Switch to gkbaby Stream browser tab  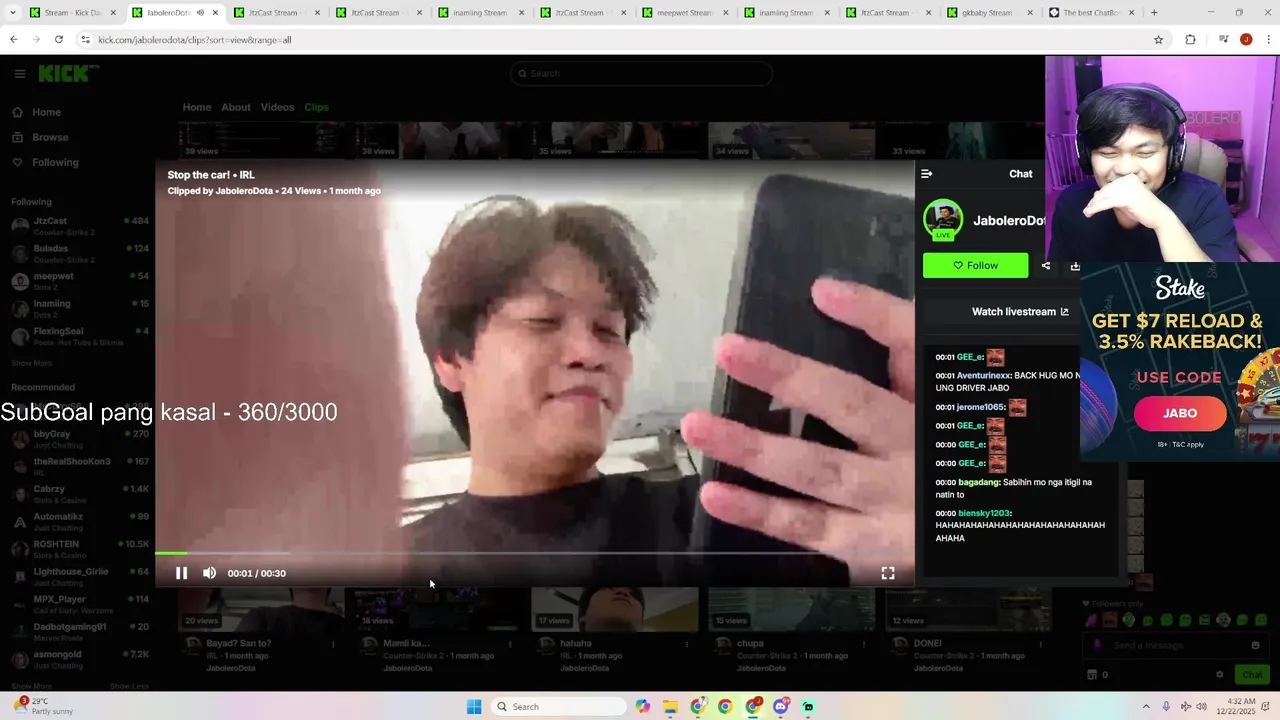tap(986, 13)
